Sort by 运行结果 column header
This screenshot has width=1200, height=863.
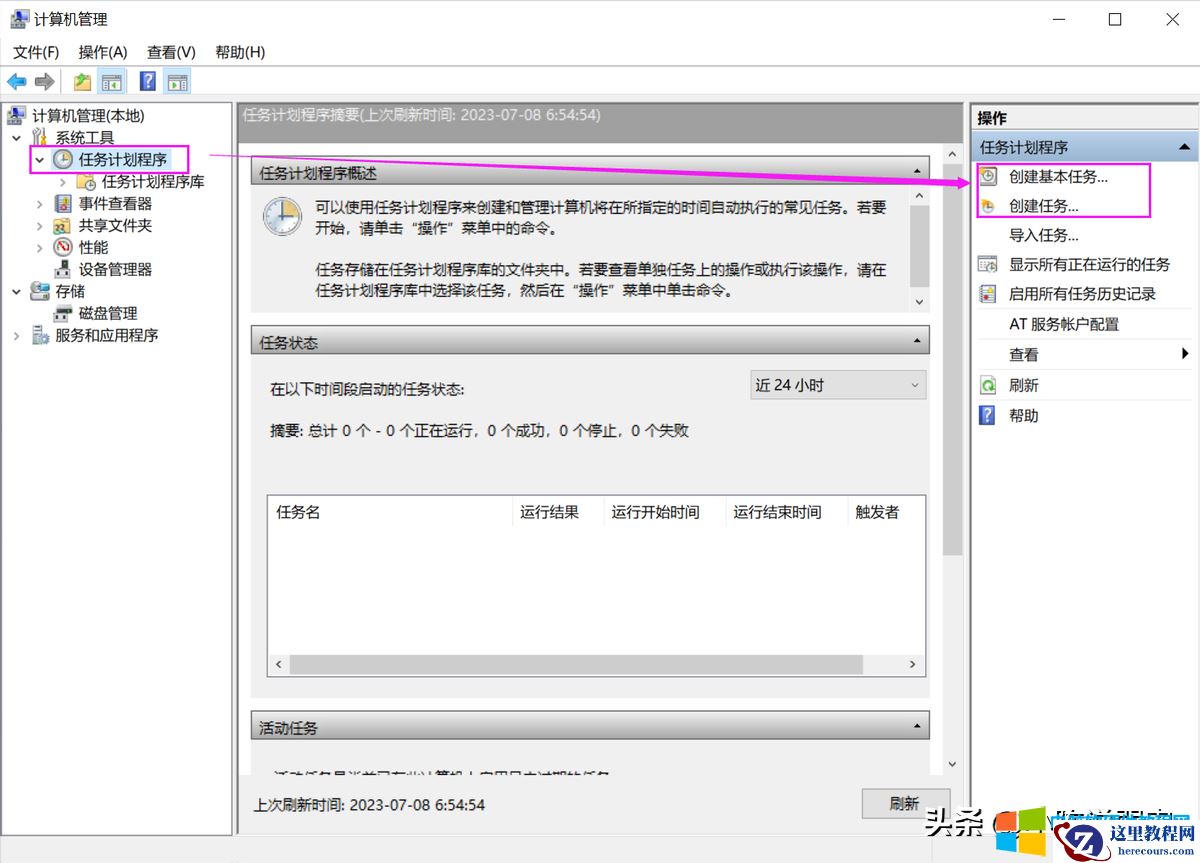click(x=557, y=512)
